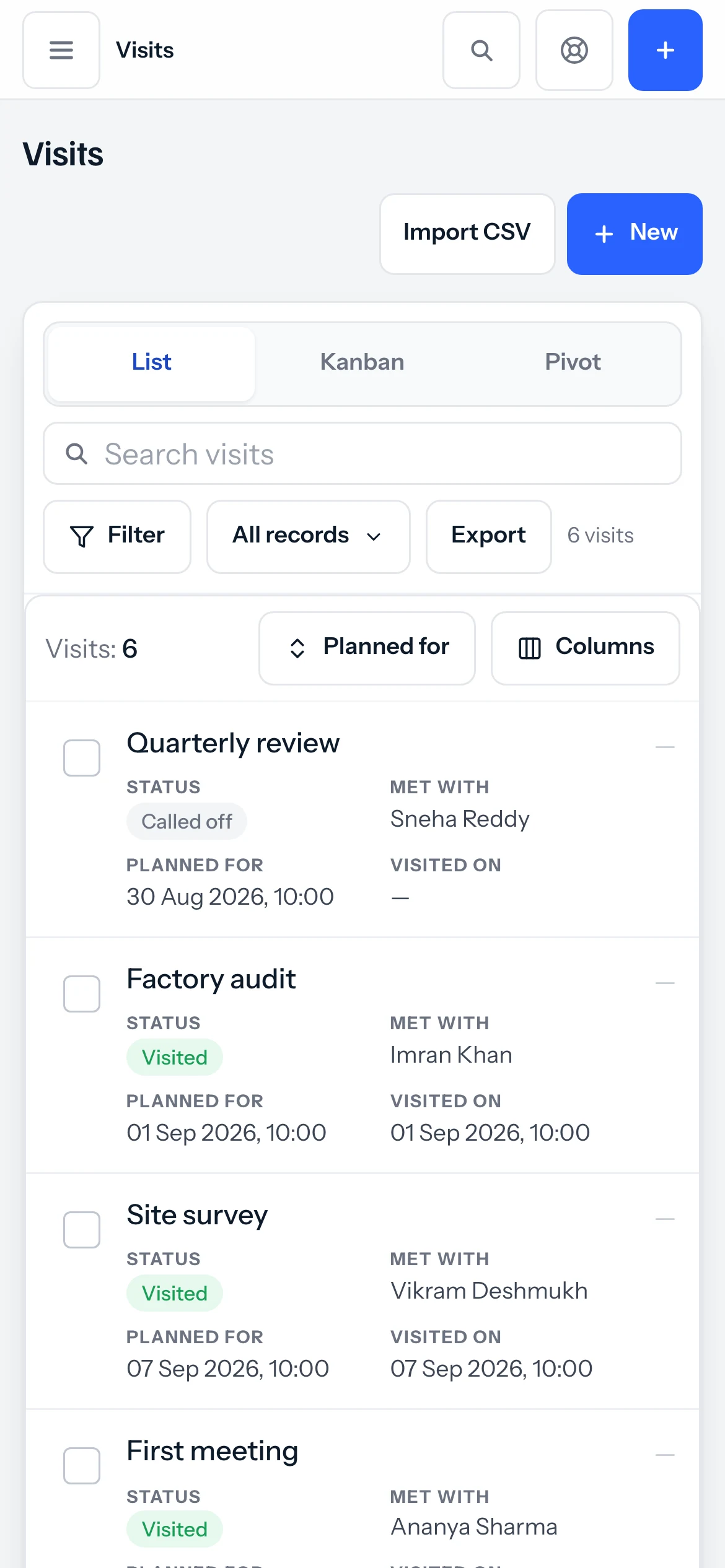Open the help lifebuoy icon

(574, 50)
